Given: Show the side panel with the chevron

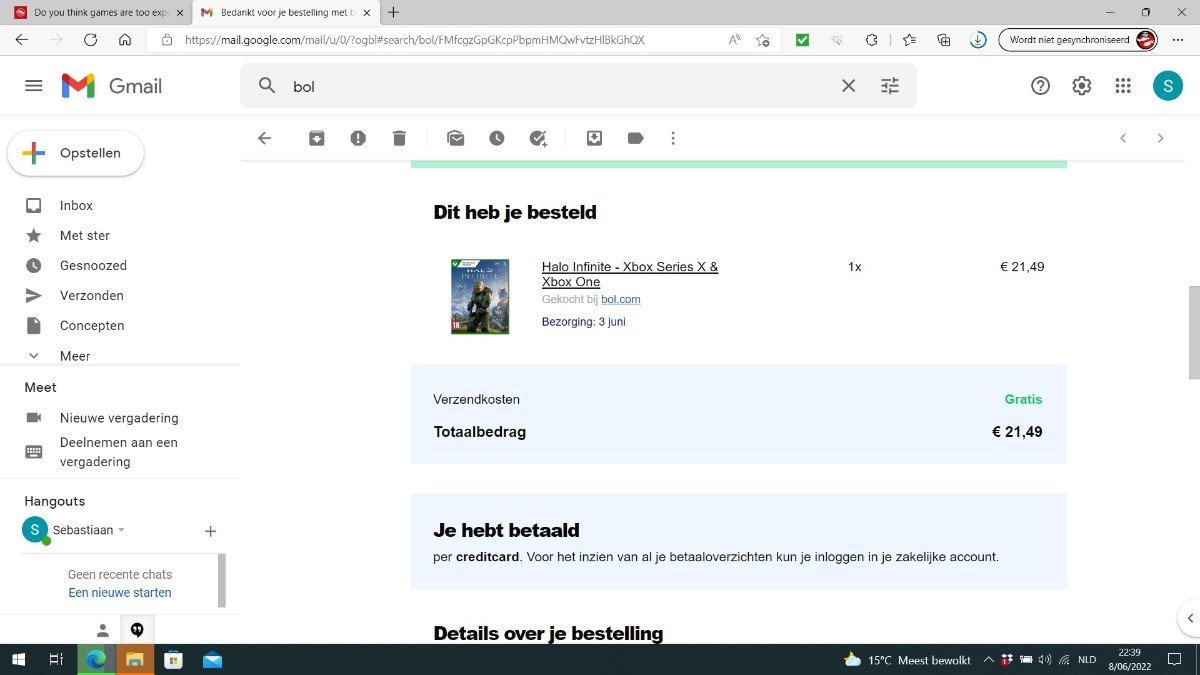Looking at the screenshot, I should (1189, 617).
